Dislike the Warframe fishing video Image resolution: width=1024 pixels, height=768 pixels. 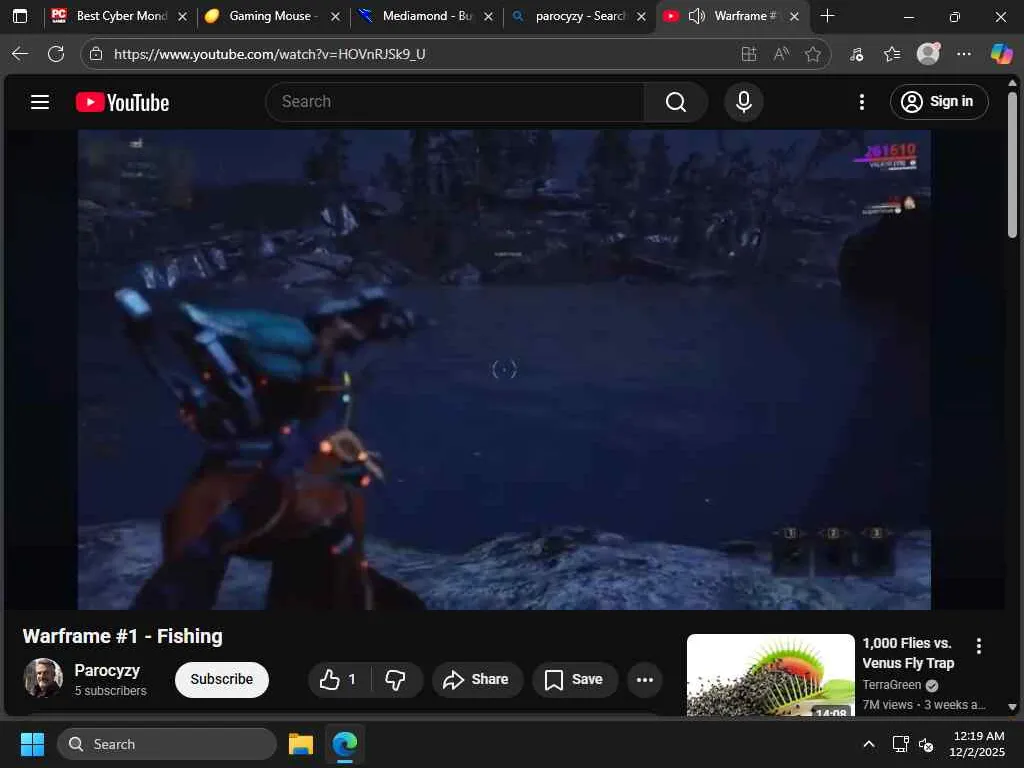tap(396, 680)
